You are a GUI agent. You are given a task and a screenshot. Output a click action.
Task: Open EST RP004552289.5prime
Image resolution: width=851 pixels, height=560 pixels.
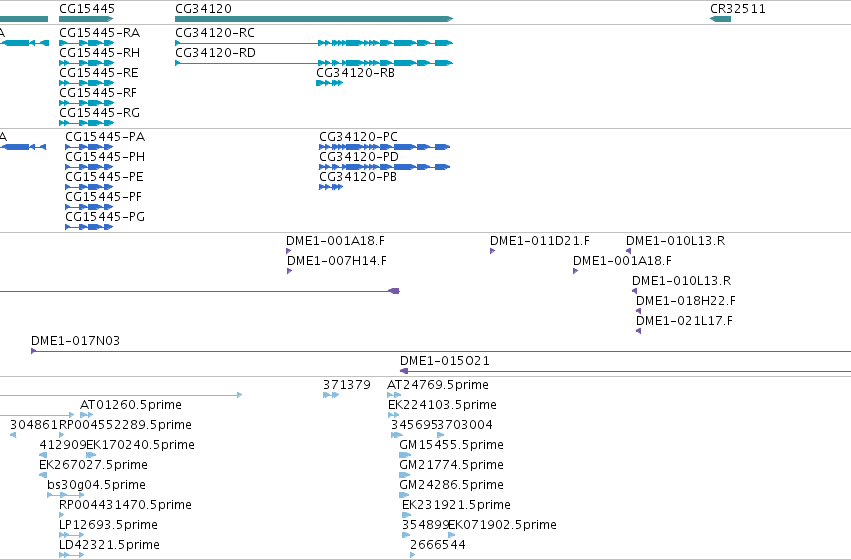(61, 436)
